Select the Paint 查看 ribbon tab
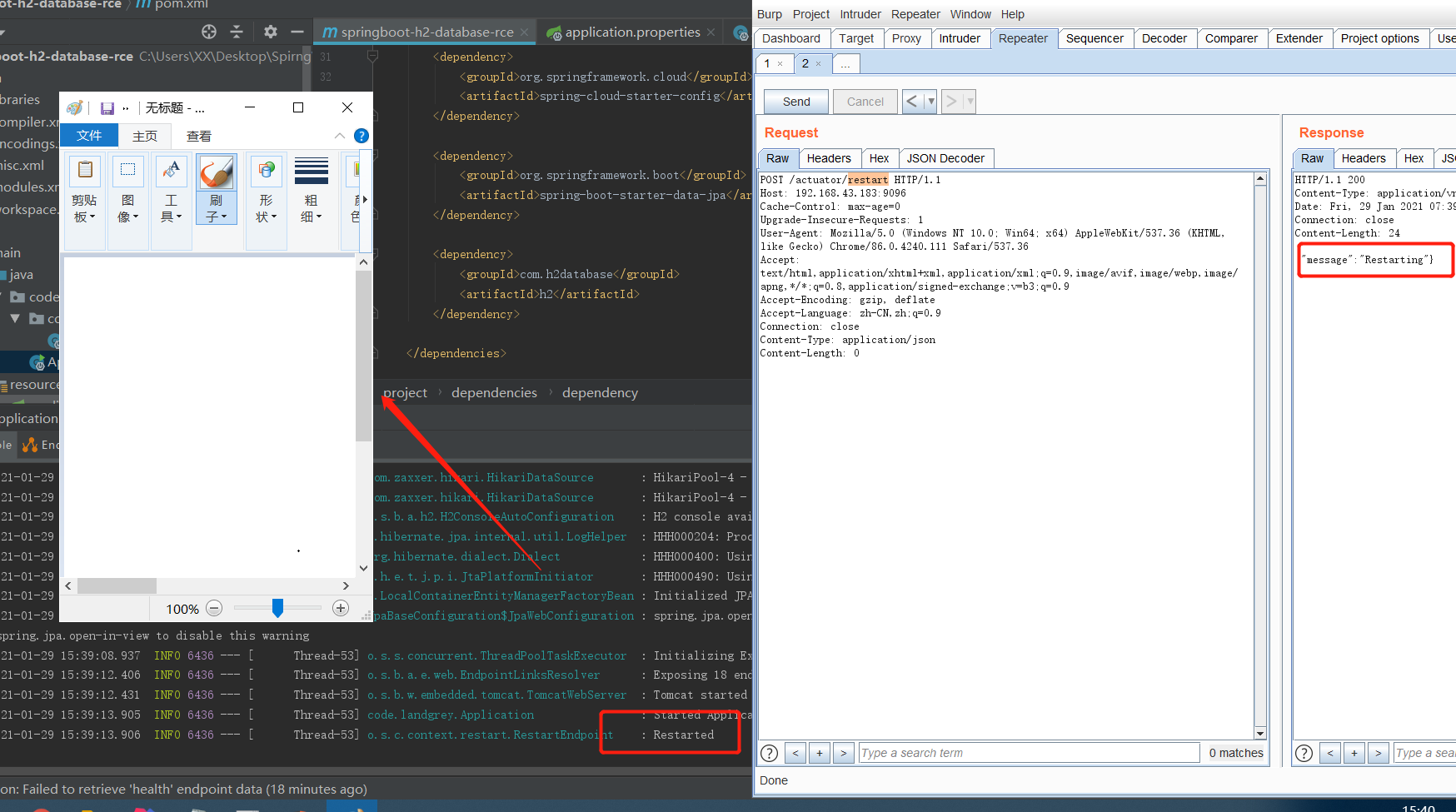This screenshot has width=1456, height=812. [x=198, y=136]
